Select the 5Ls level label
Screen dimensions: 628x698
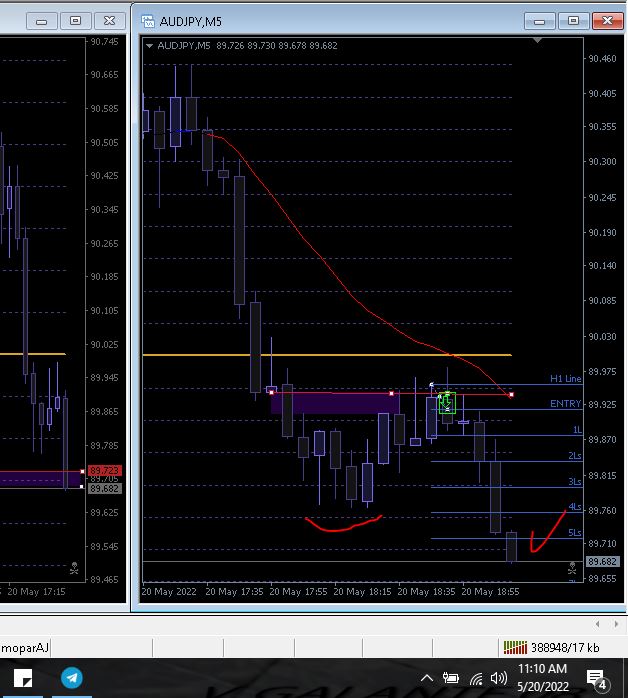coord(575,532)
